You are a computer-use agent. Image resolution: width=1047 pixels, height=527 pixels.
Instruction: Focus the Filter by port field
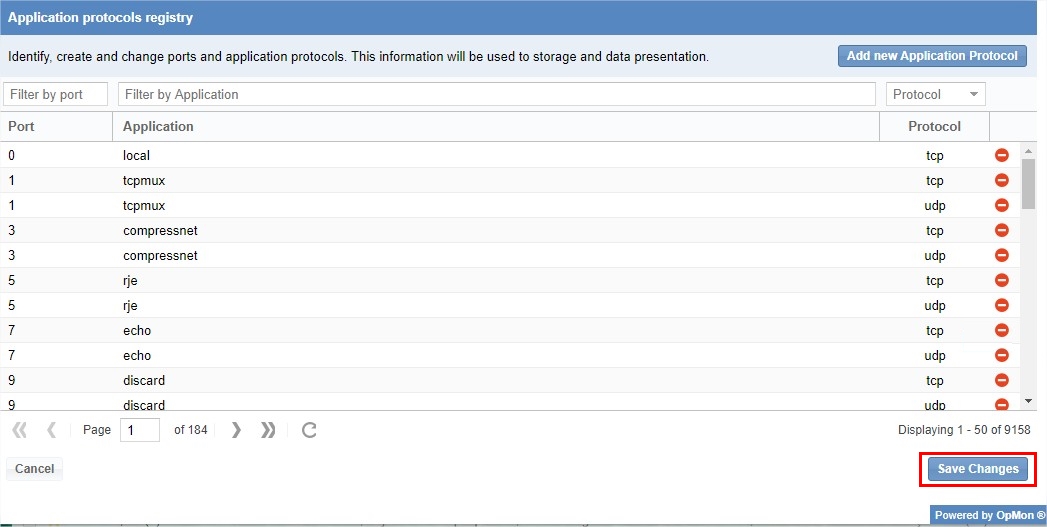point(56,94)
